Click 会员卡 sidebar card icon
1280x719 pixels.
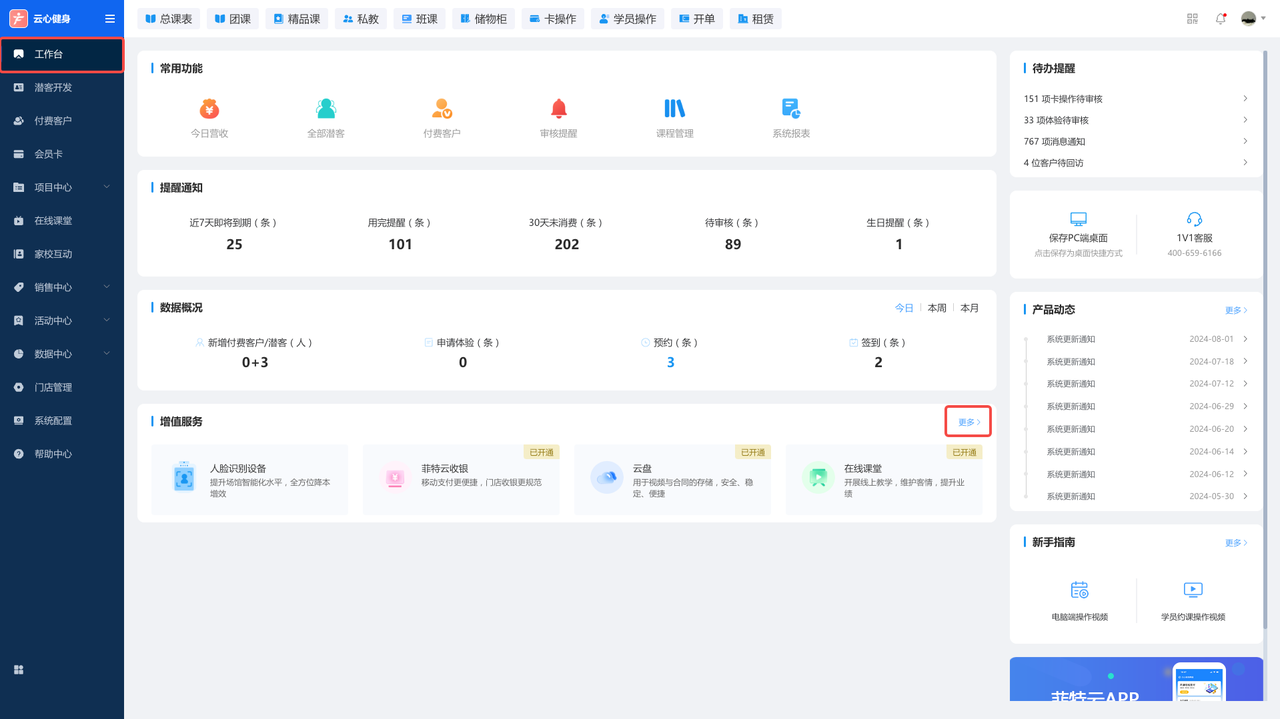18,154
